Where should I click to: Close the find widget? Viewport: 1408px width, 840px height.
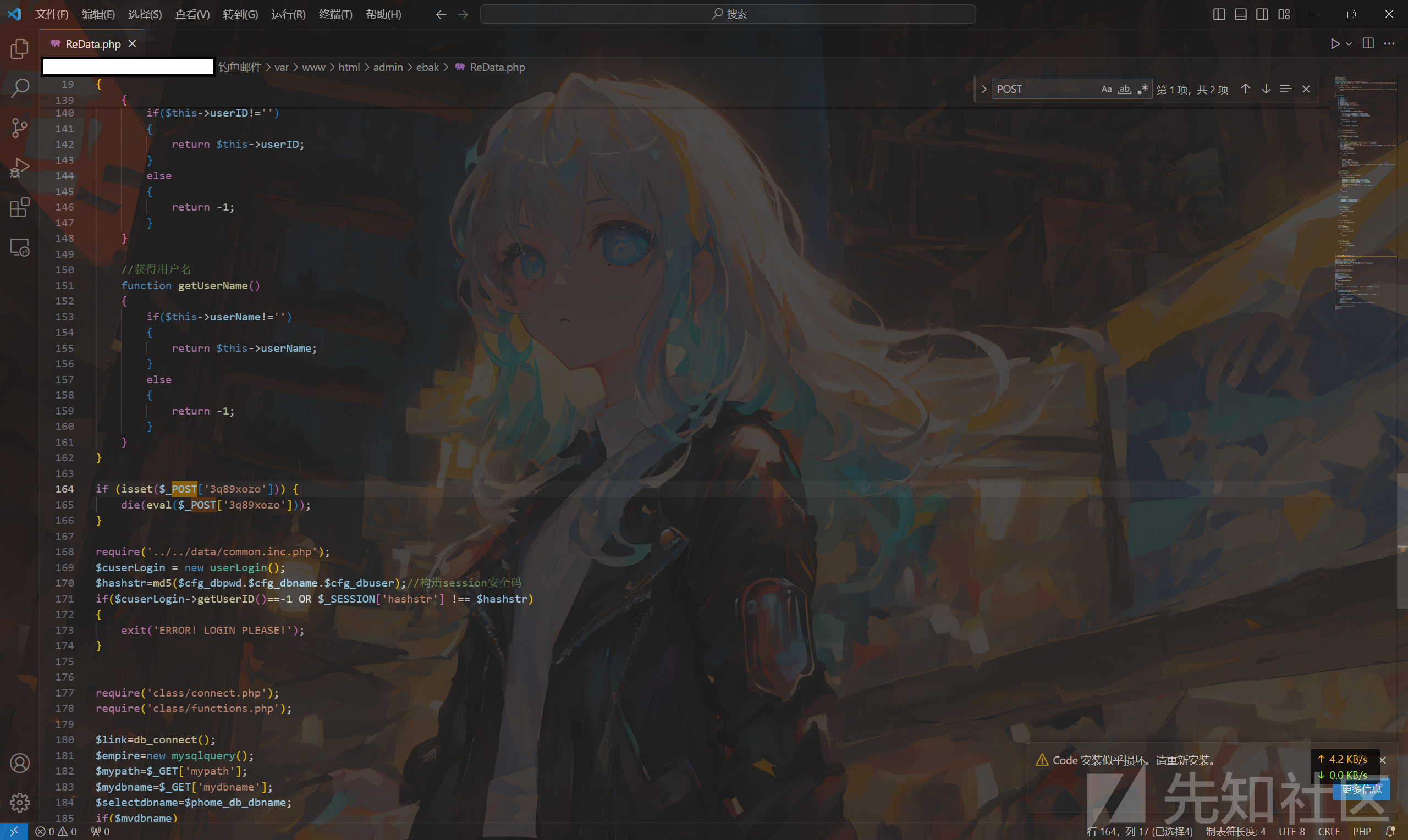(1306, 89)
